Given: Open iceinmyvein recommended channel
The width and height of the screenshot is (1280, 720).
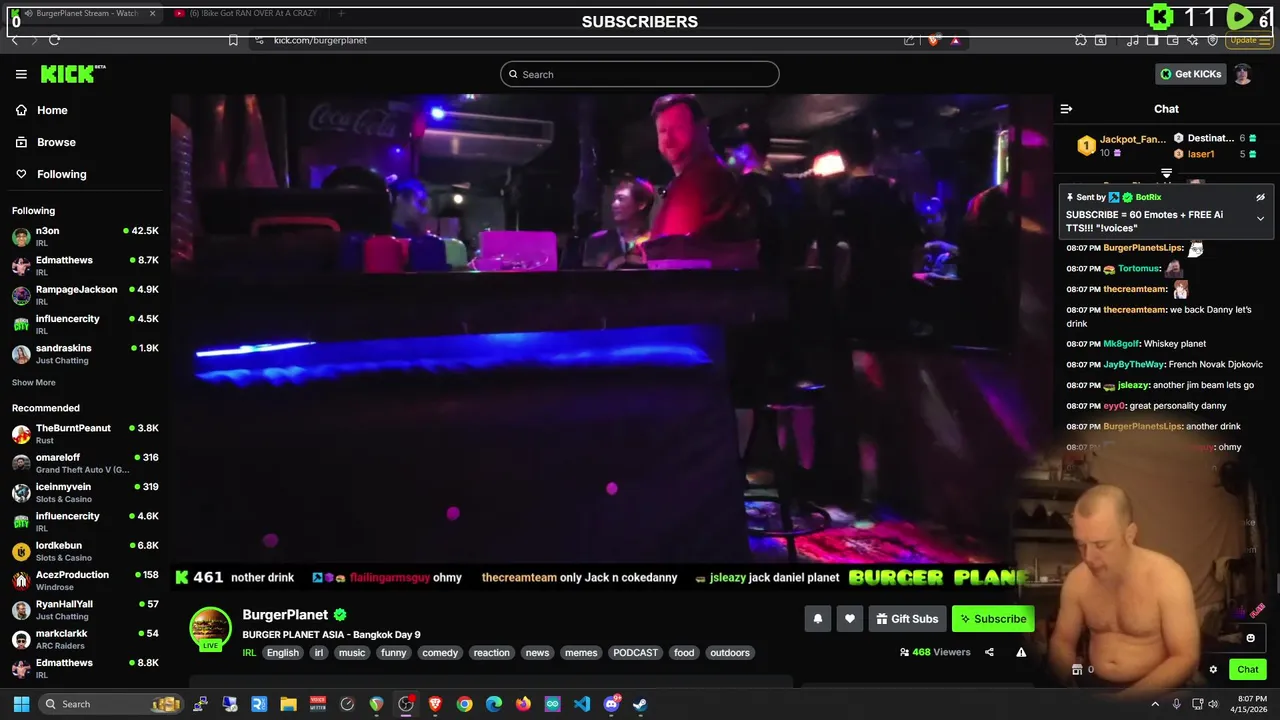Looking at the screenshot, I should click(85, 492).
